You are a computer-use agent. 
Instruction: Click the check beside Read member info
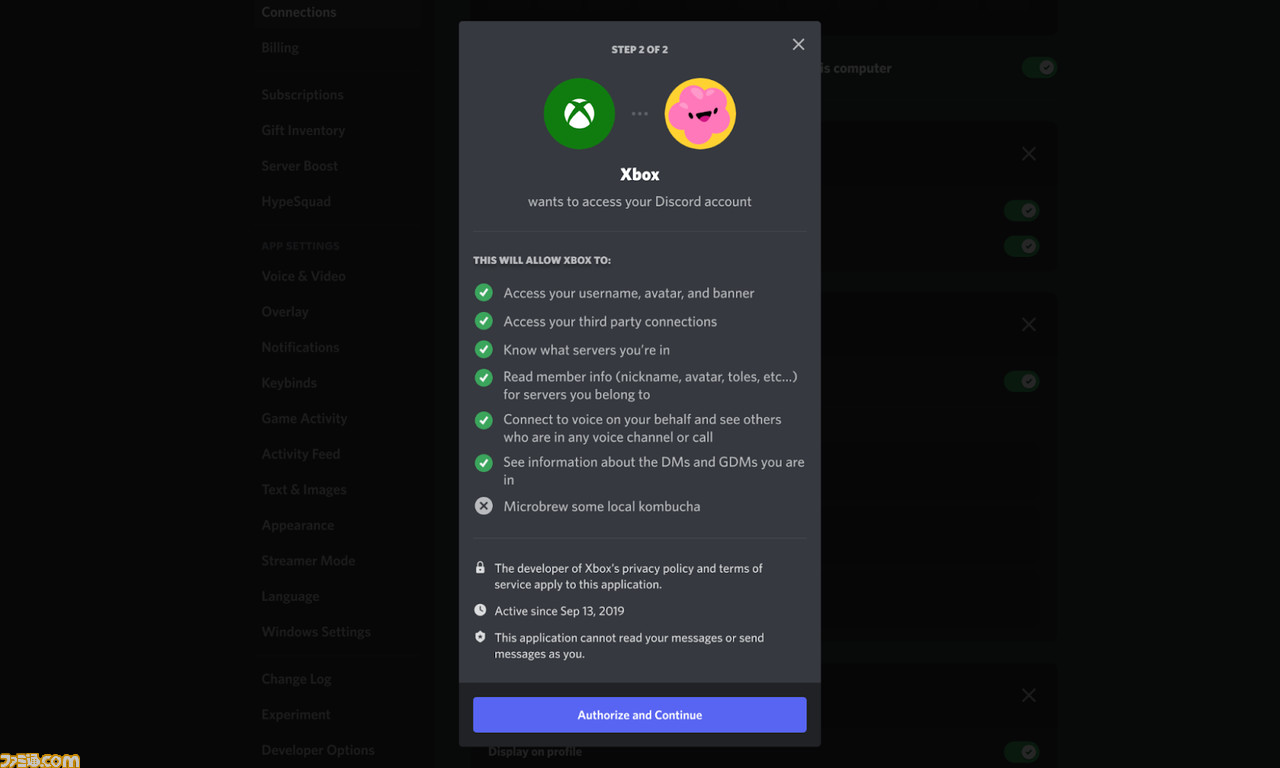tap(484, 378)
